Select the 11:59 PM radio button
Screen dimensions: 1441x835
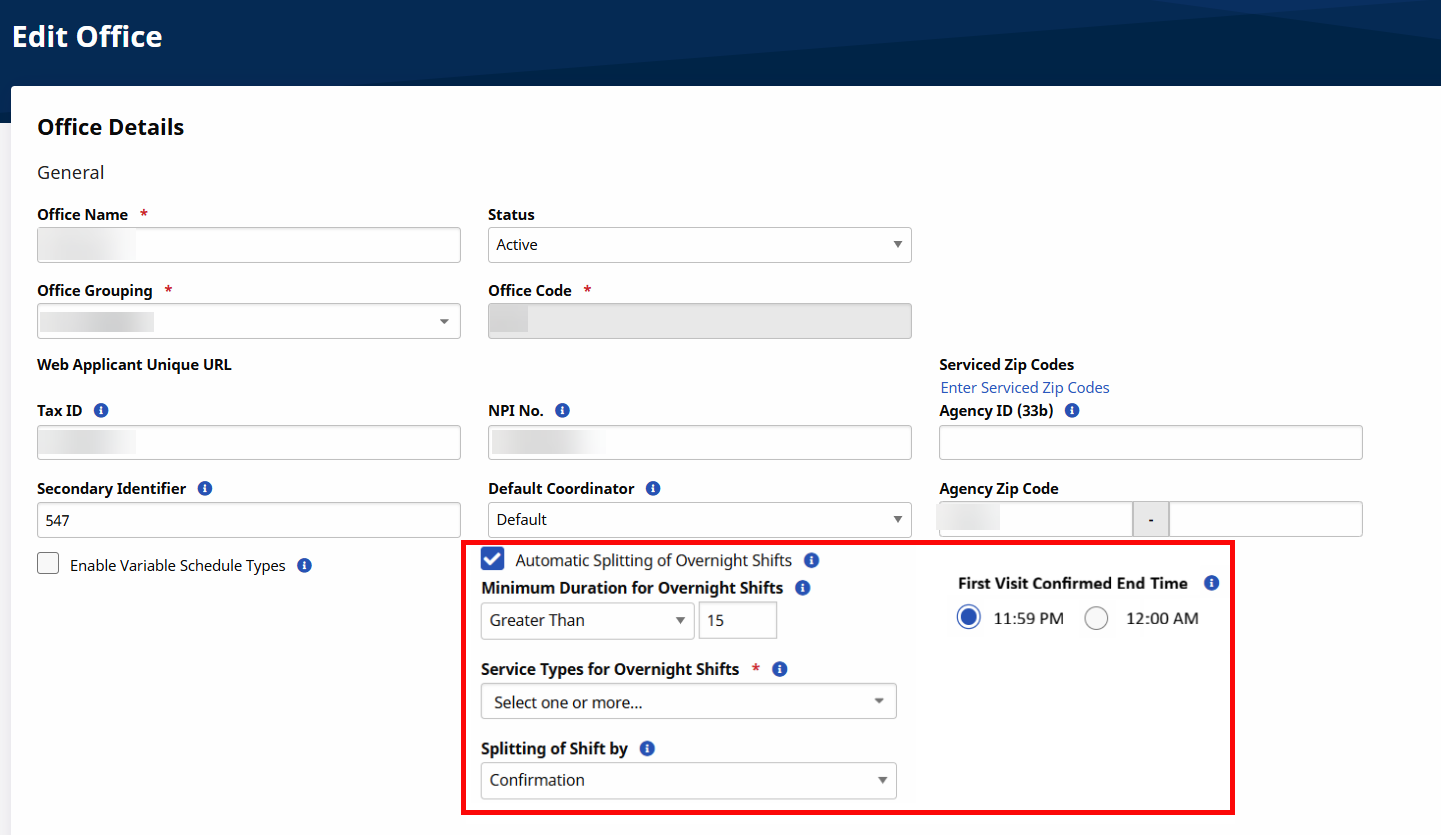[x=968, y=619]
